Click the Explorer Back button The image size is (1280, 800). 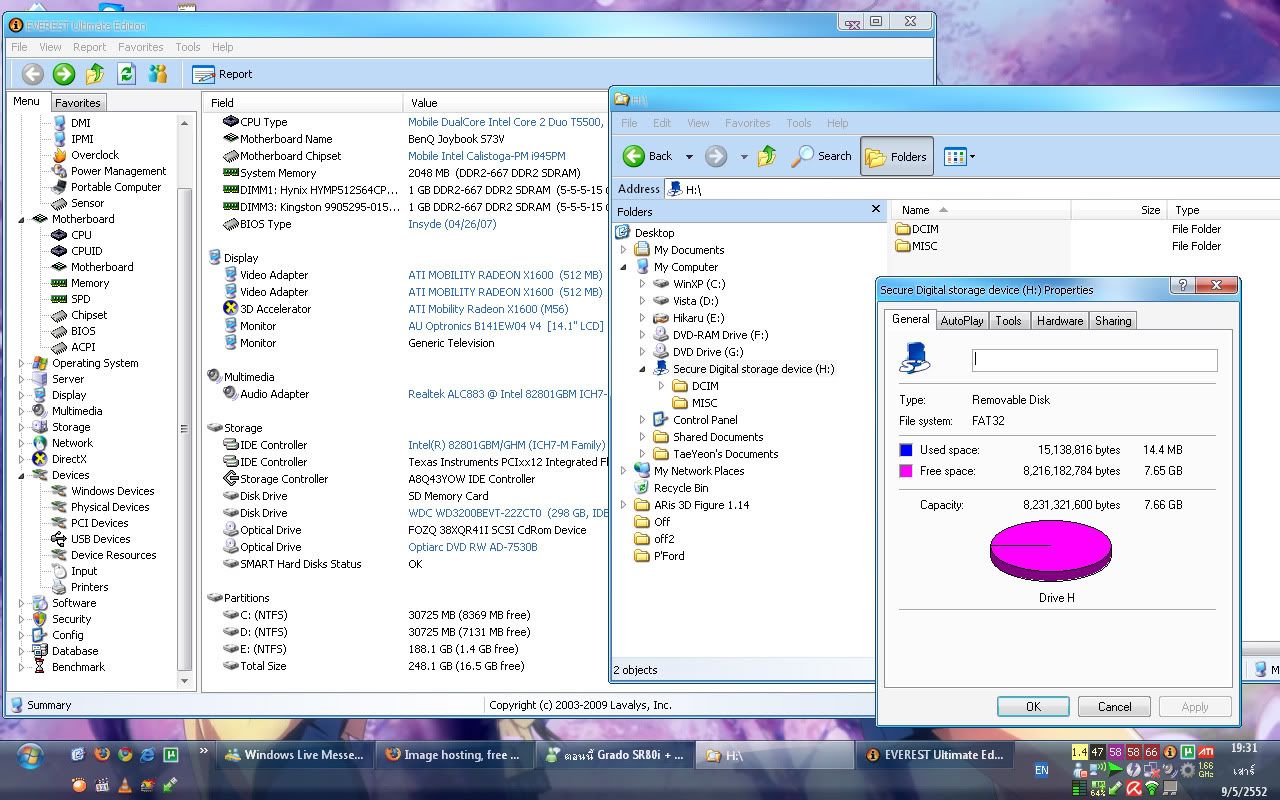point(648,157)
